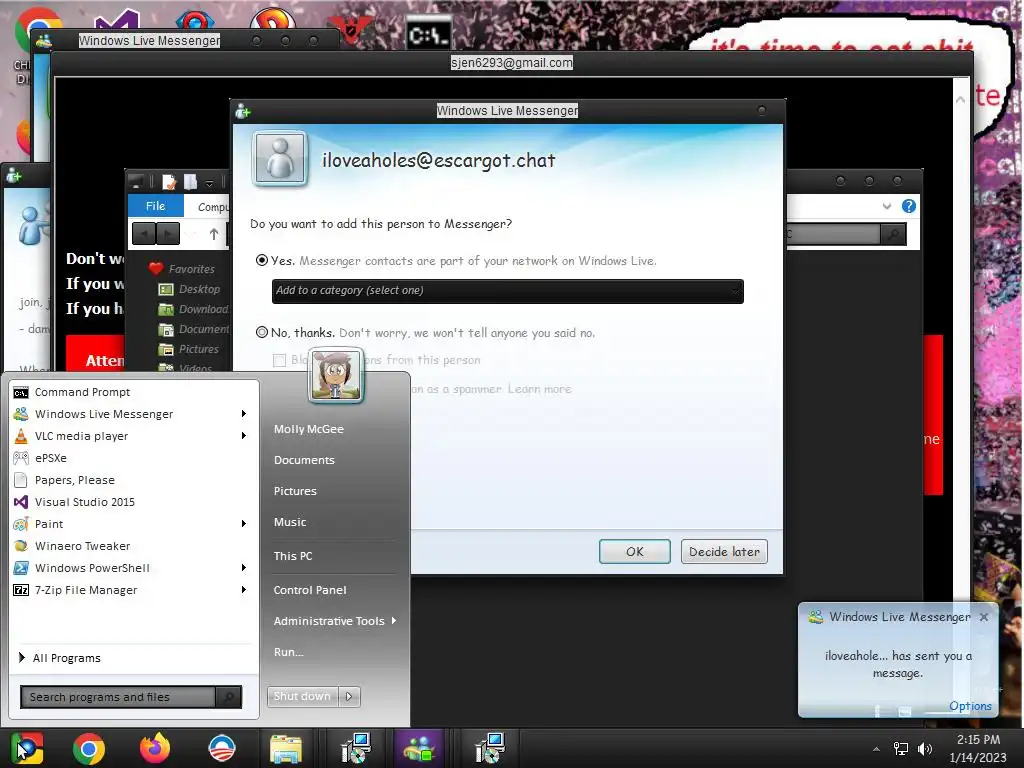1024x768 pixels.
Task: Open This PC from Start menu
Action: [x=293, y=556]
